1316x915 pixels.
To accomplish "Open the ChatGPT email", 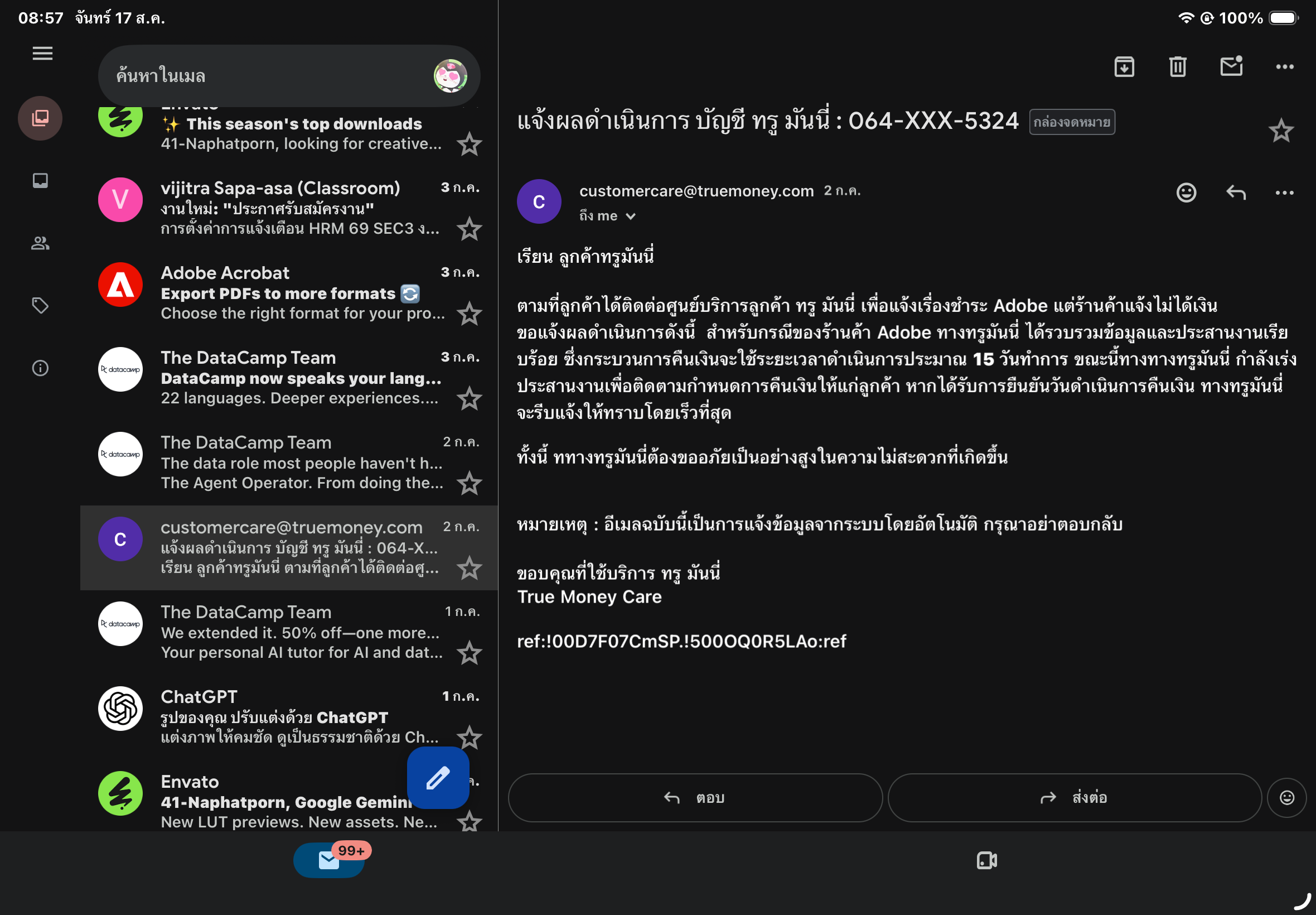I will (x=289, y=717).
